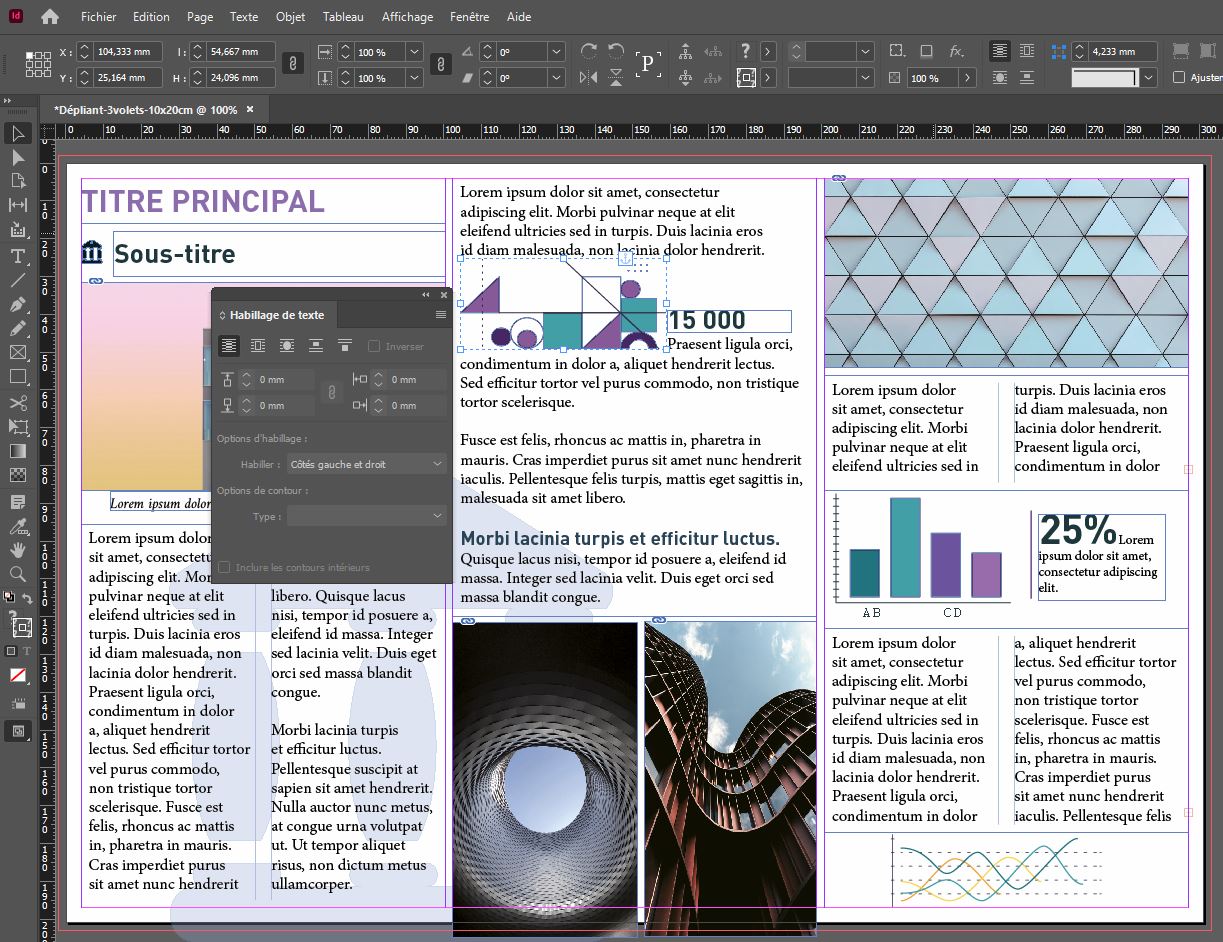This screenshot has height=942, width=1223.
Task: Select the Rectangle tool
Action: [18, 377]
